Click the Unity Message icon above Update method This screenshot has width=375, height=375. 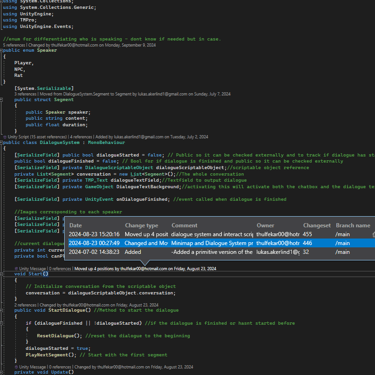click(16, 367)
